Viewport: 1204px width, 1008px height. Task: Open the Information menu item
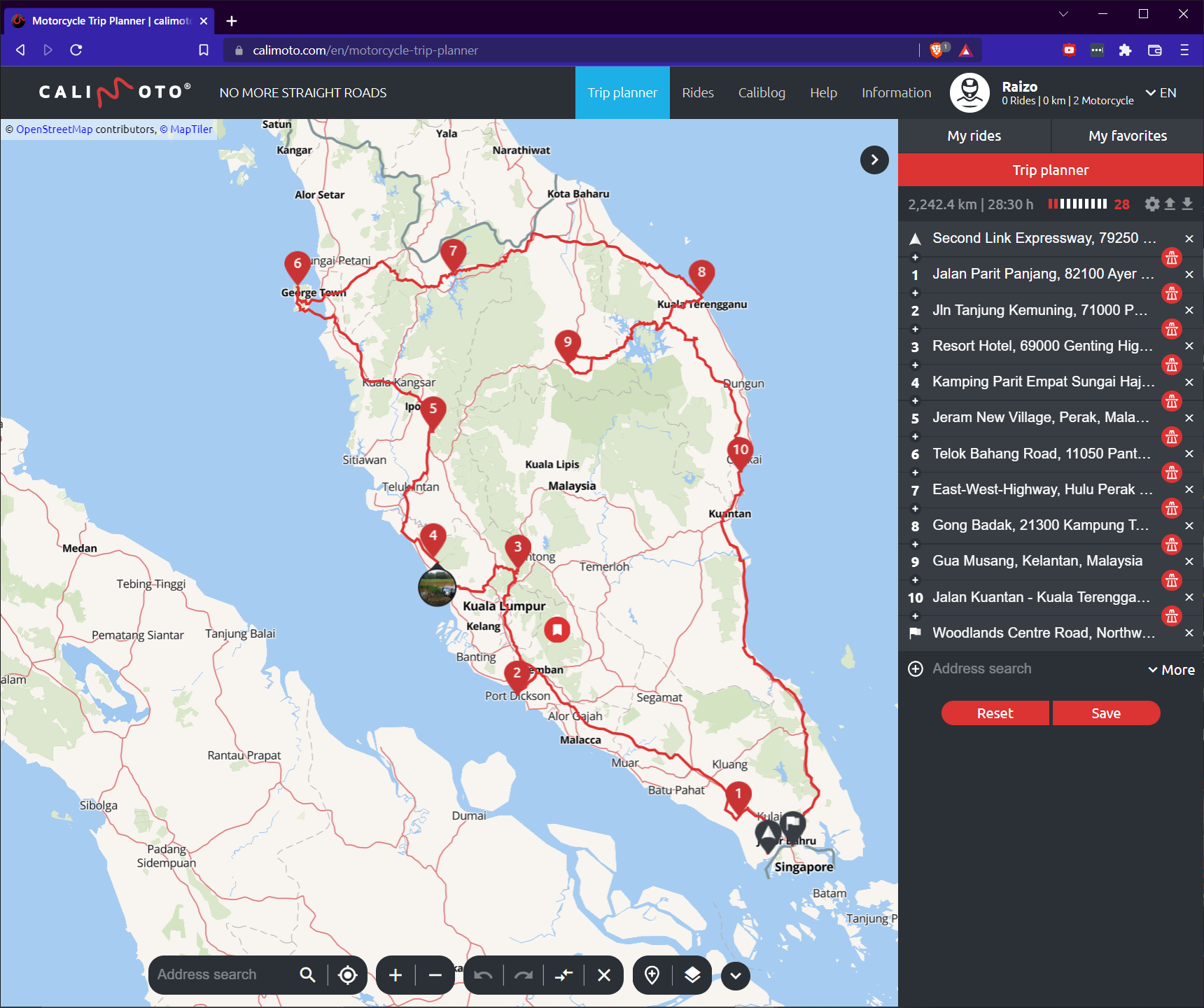point(896,92)
